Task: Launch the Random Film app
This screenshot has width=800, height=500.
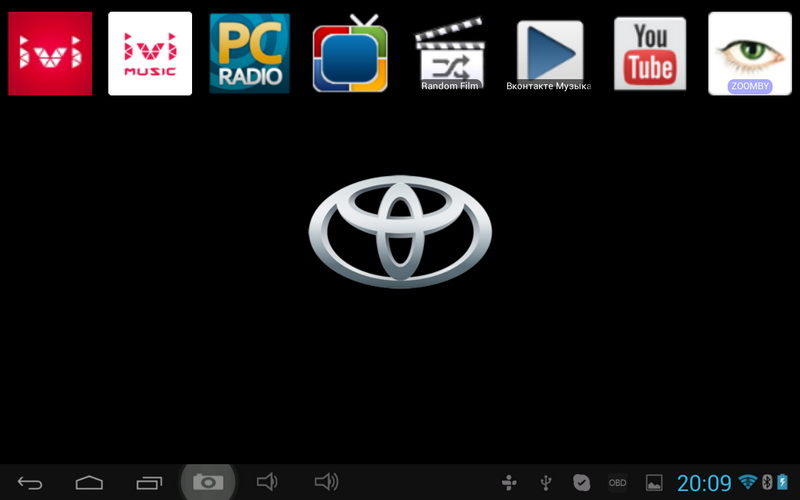Action: [449, 54]
